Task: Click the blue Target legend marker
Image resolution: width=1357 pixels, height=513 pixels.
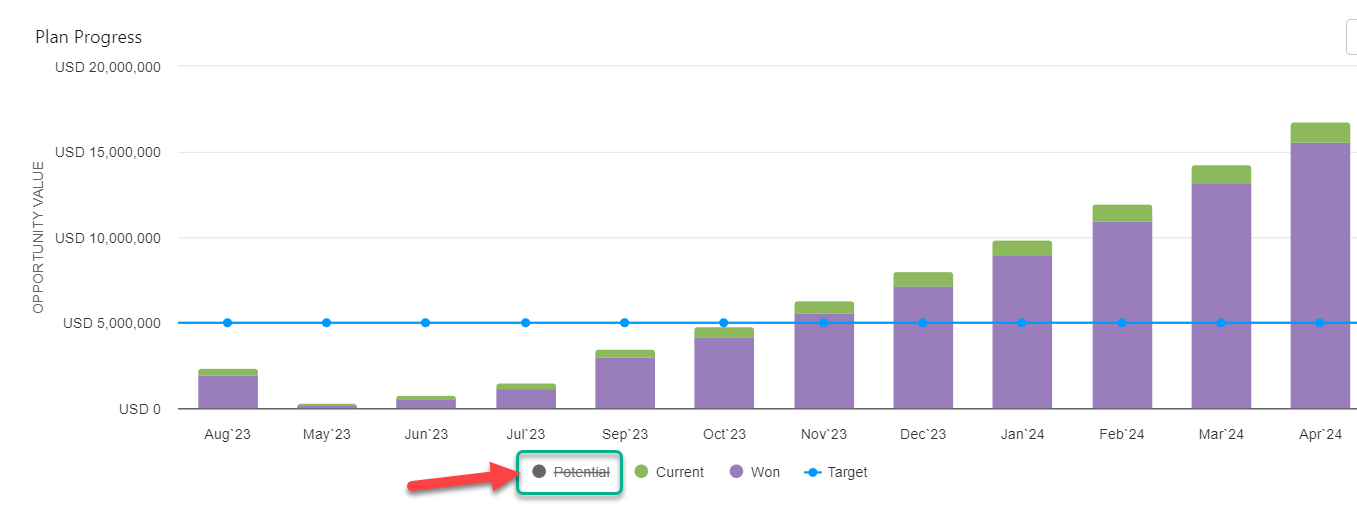Action: [813, 472]
